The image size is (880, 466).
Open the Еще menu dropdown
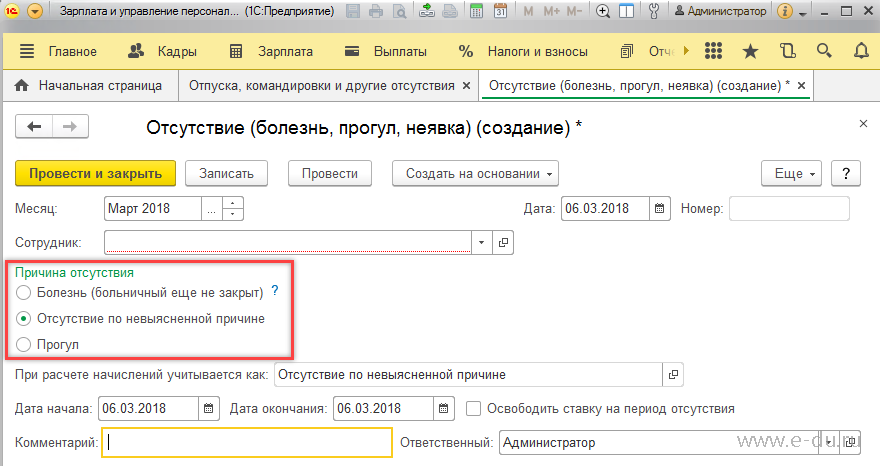(x=791, y=173)
